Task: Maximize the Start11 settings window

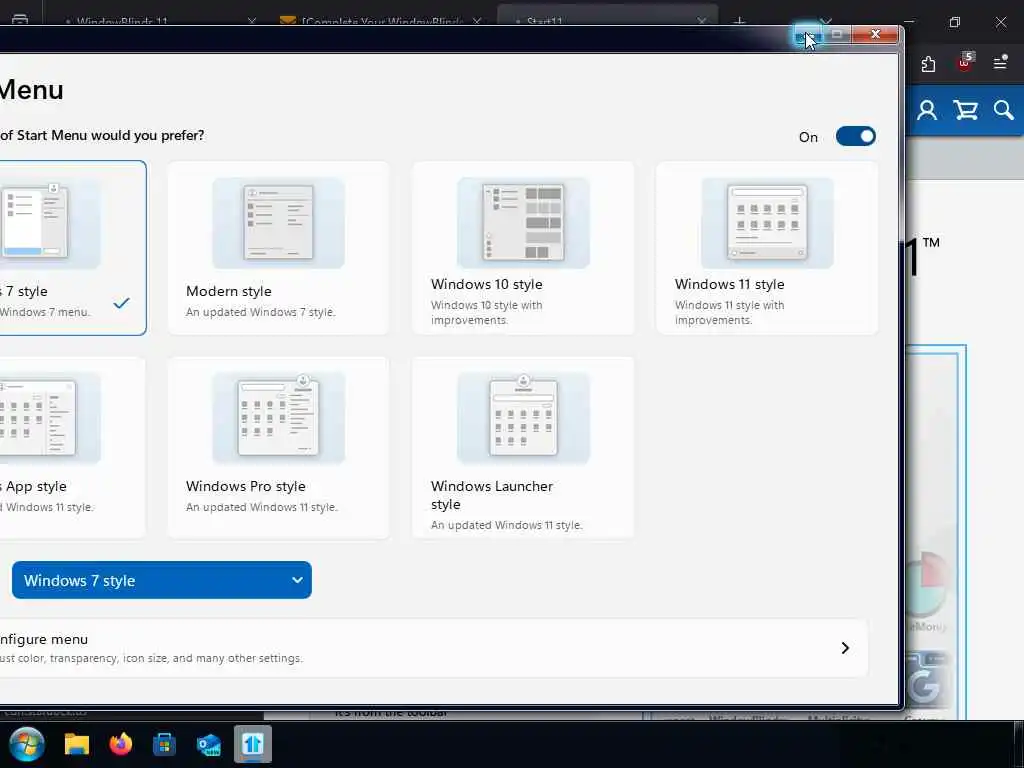Action: pos(837,34)
